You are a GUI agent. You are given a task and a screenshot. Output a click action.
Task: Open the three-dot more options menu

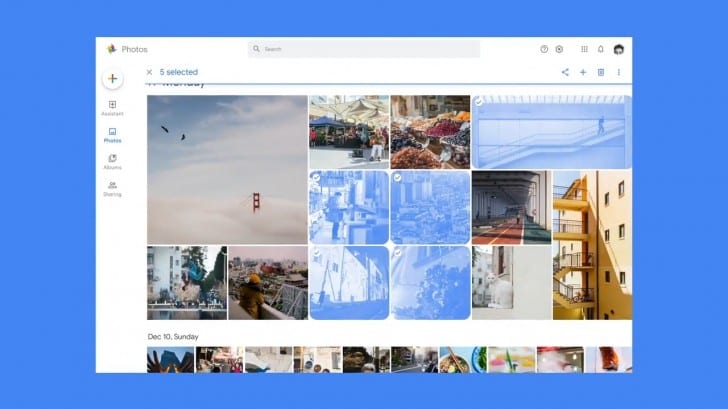(618, 72)
